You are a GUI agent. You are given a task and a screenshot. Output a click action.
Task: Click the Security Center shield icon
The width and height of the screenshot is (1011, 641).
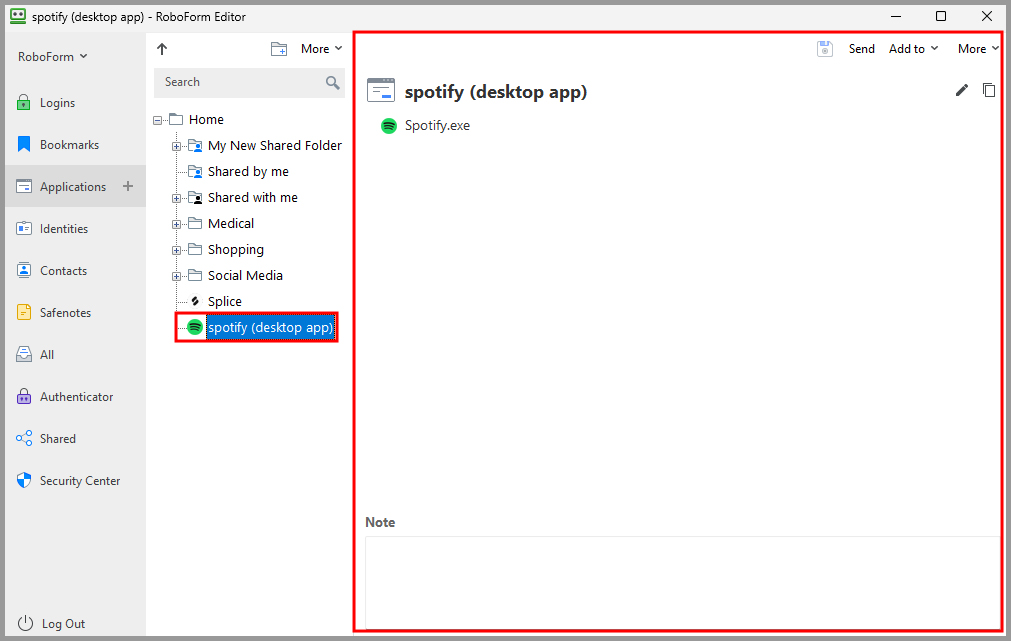(24, 480)
